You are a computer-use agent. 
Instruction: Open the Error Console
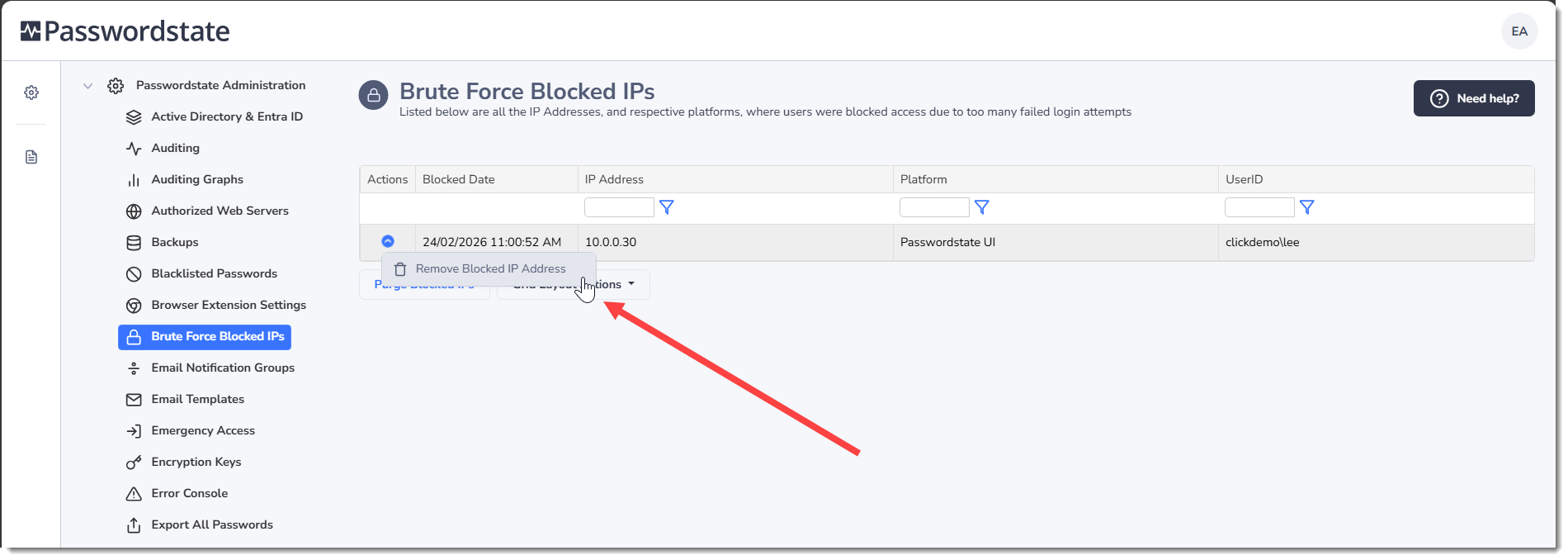click(190, 493)
